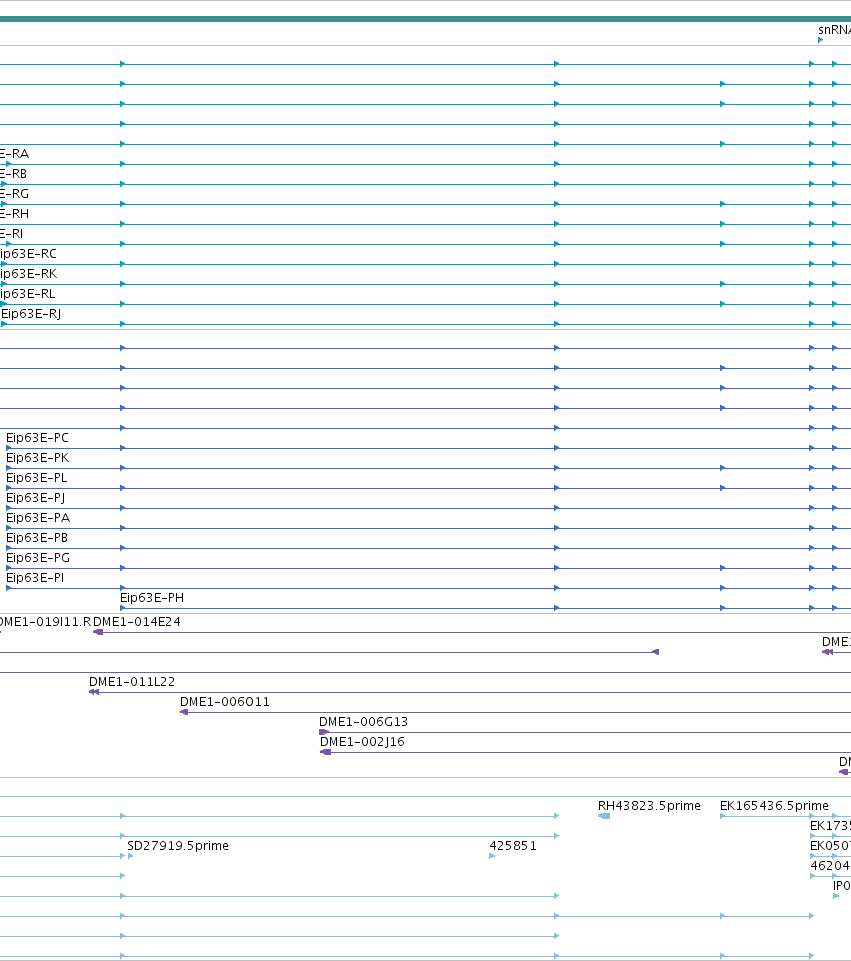The width and height of the screenshot is (851, 961).
Task: Click the EK165436.5prime EST label
Action: click(774, 805)
